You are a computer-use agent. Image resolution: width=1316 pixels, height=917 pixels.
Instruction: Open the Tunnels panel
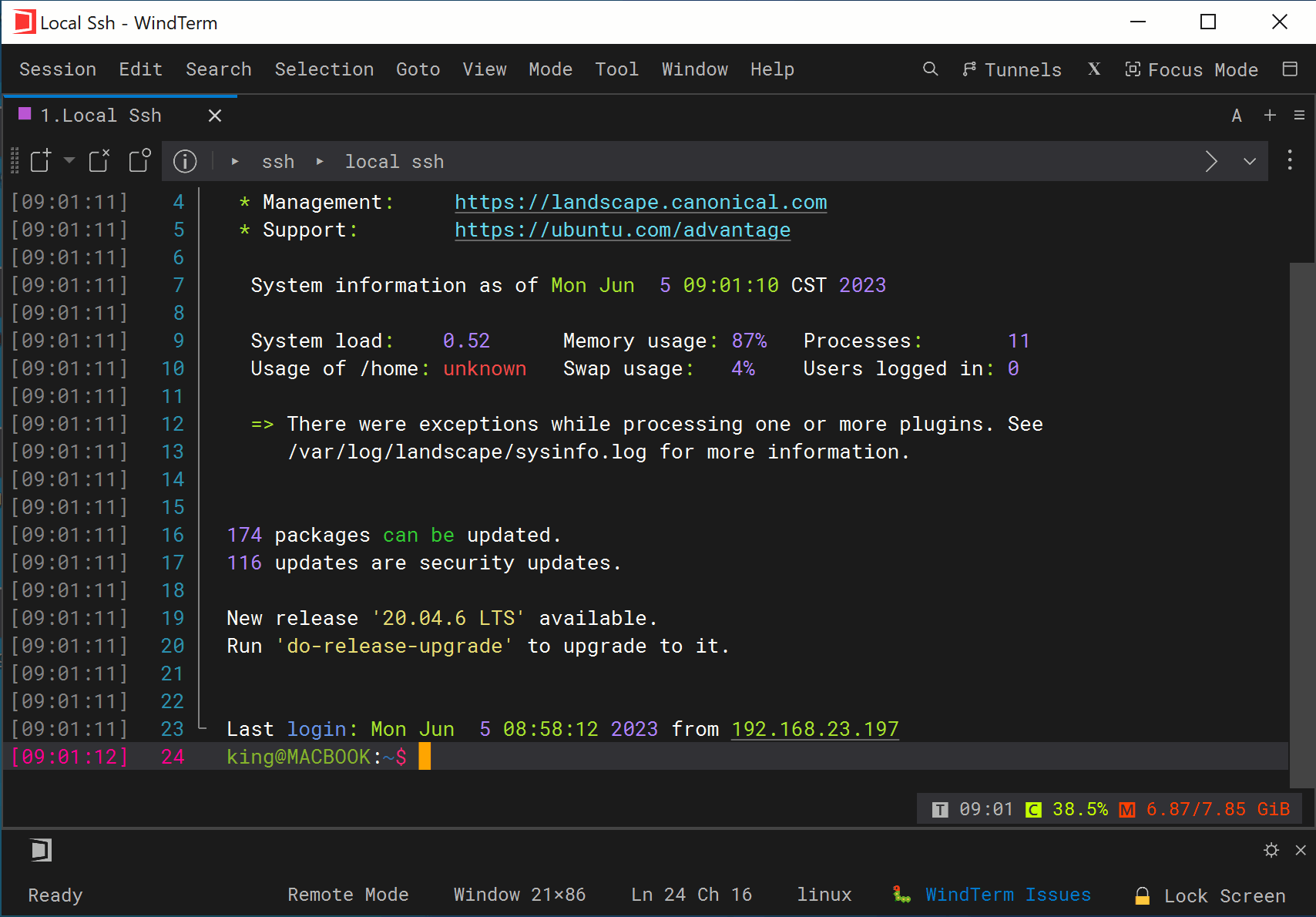[x=1012, y=69]
